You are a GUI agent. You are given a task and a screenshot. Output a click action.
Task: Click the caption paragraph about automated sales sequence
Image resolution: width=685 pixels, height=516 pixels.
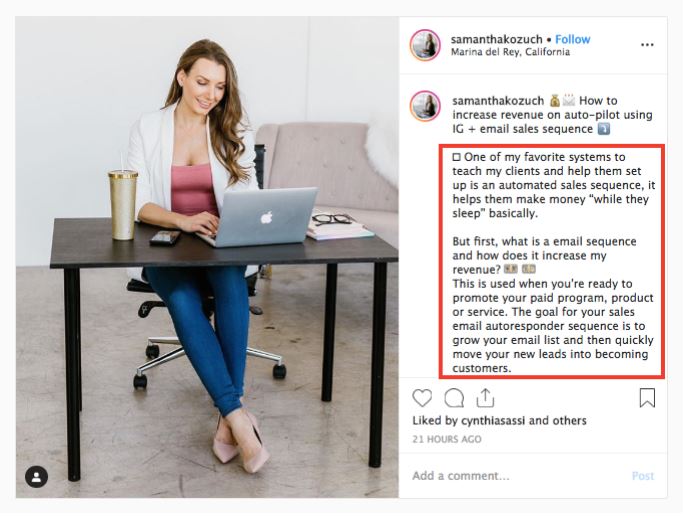[554, 185]
